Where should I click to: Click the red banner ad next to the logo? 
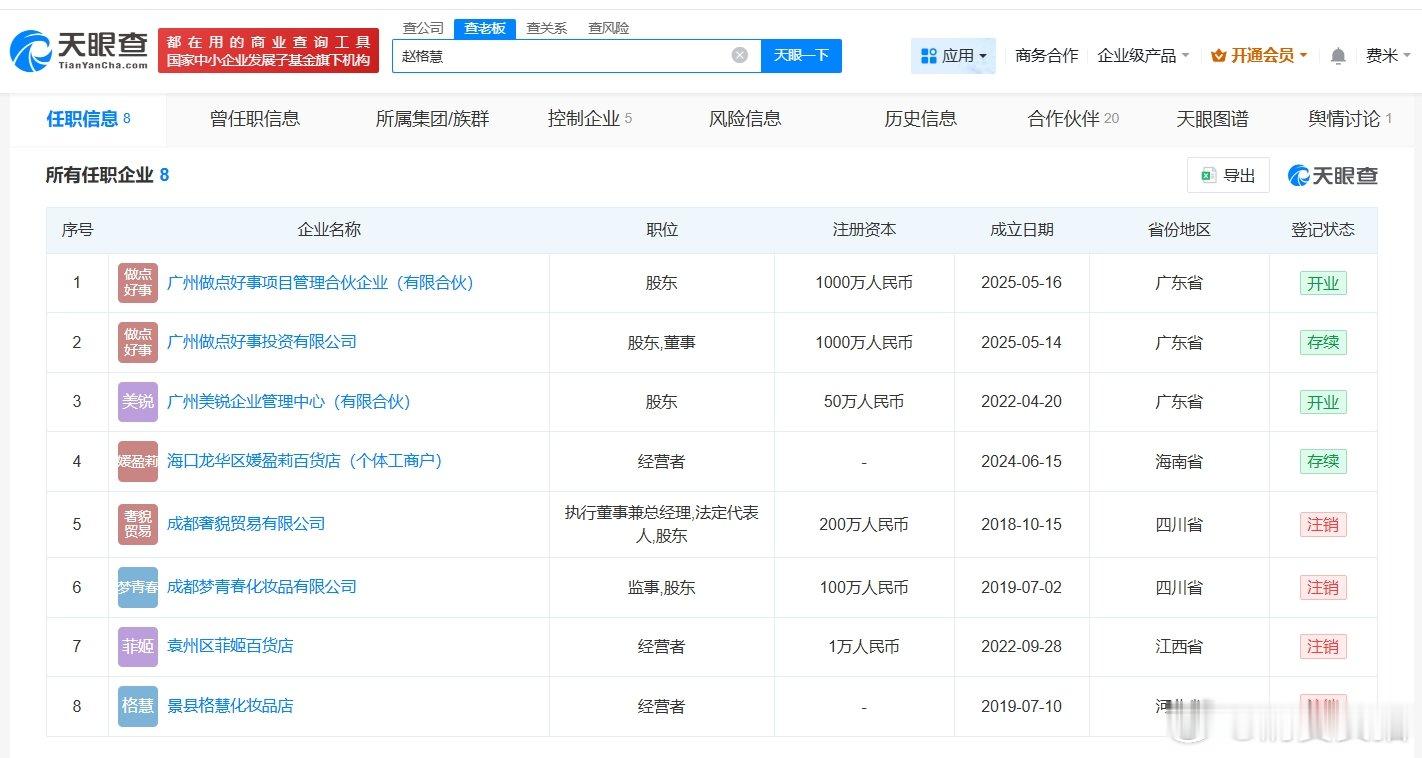tap(269, 50)
